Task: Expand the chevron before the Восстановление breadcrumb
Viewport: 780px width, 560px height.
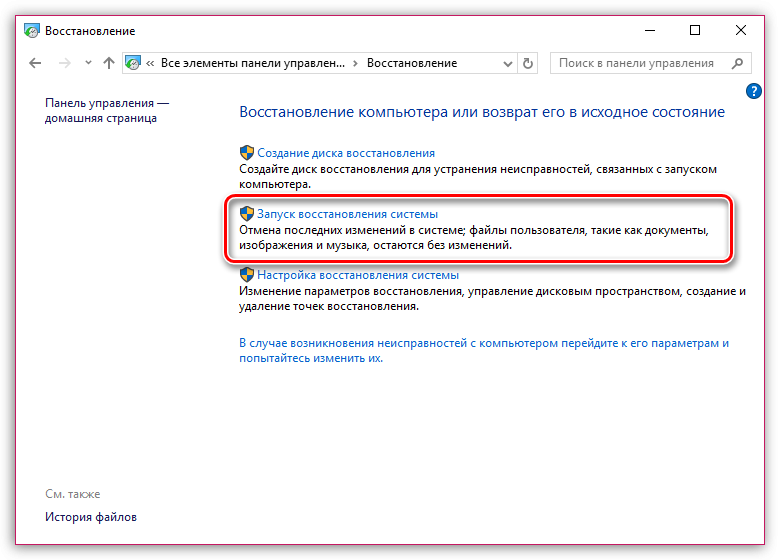Action: [x=356, y=63]
